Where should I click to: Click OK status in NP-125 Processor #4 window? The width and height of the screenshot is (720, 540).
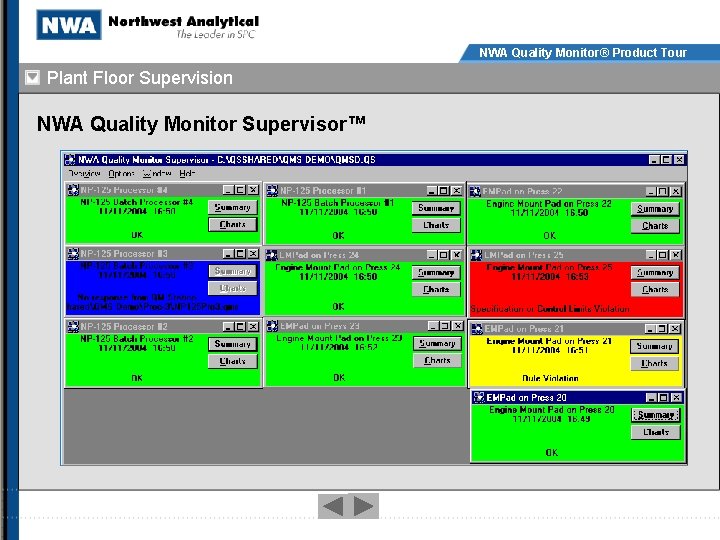tap(137, 235)
